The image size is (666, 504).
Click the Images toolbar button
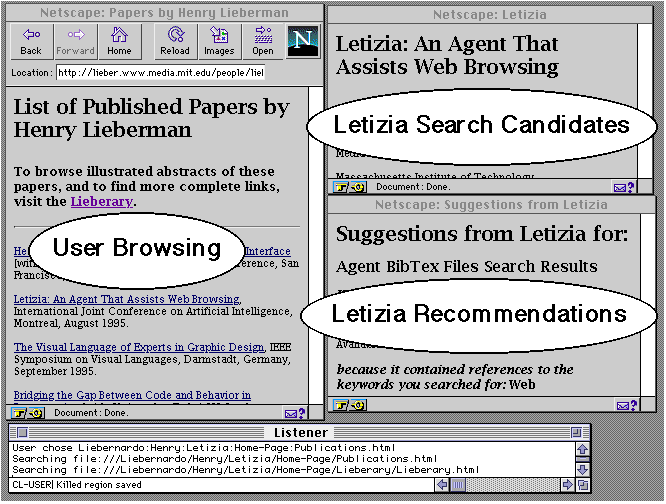(x=218, y=41)
